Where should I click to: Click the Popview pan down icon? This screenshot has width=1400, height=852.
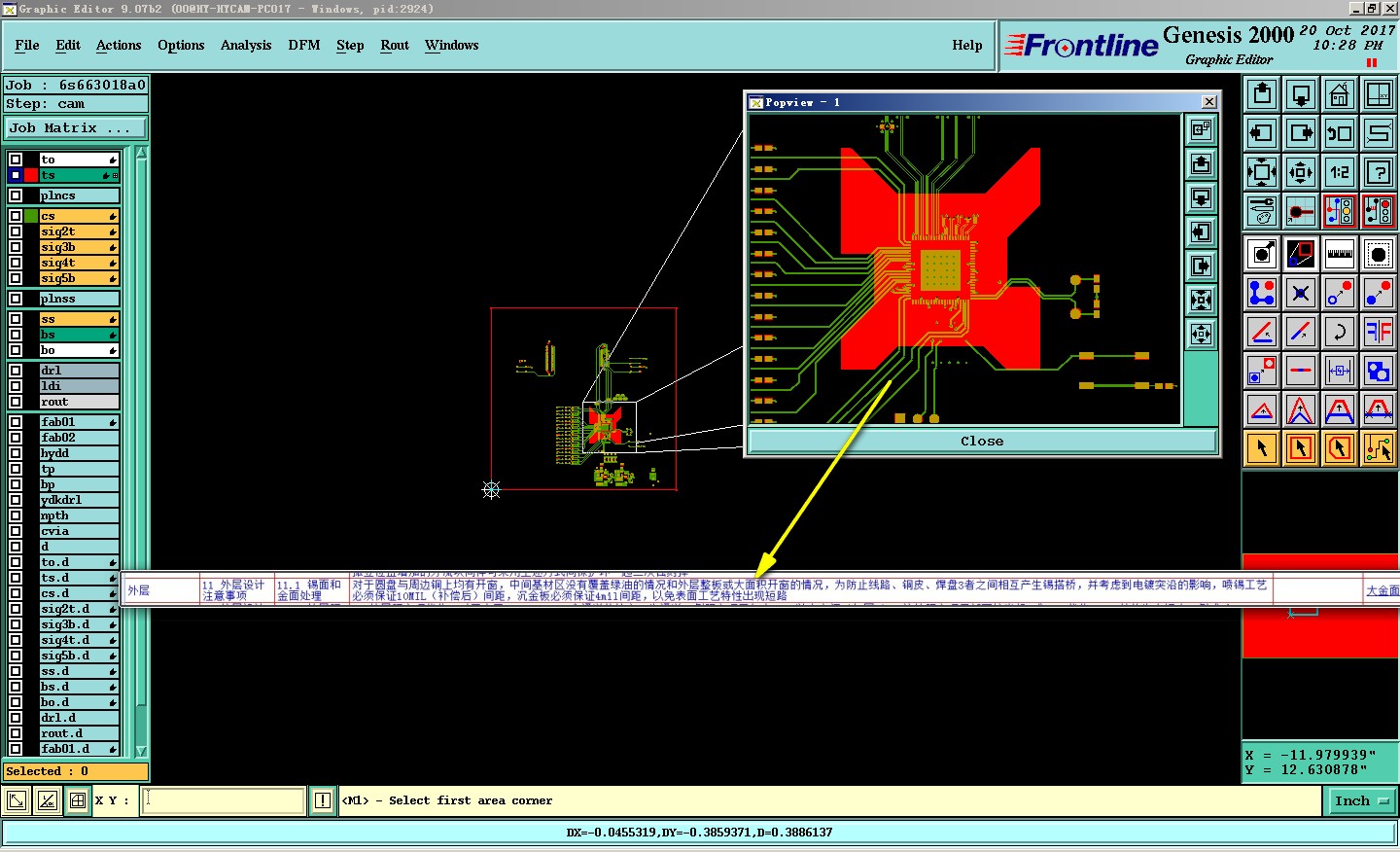pos(1202,197)
